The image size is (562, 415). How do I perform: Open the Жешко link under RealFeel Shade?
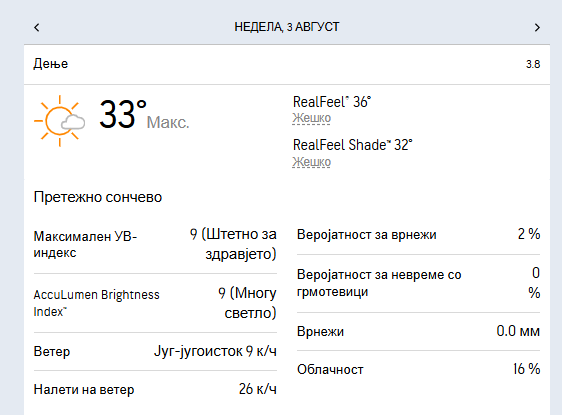[311, 162]
